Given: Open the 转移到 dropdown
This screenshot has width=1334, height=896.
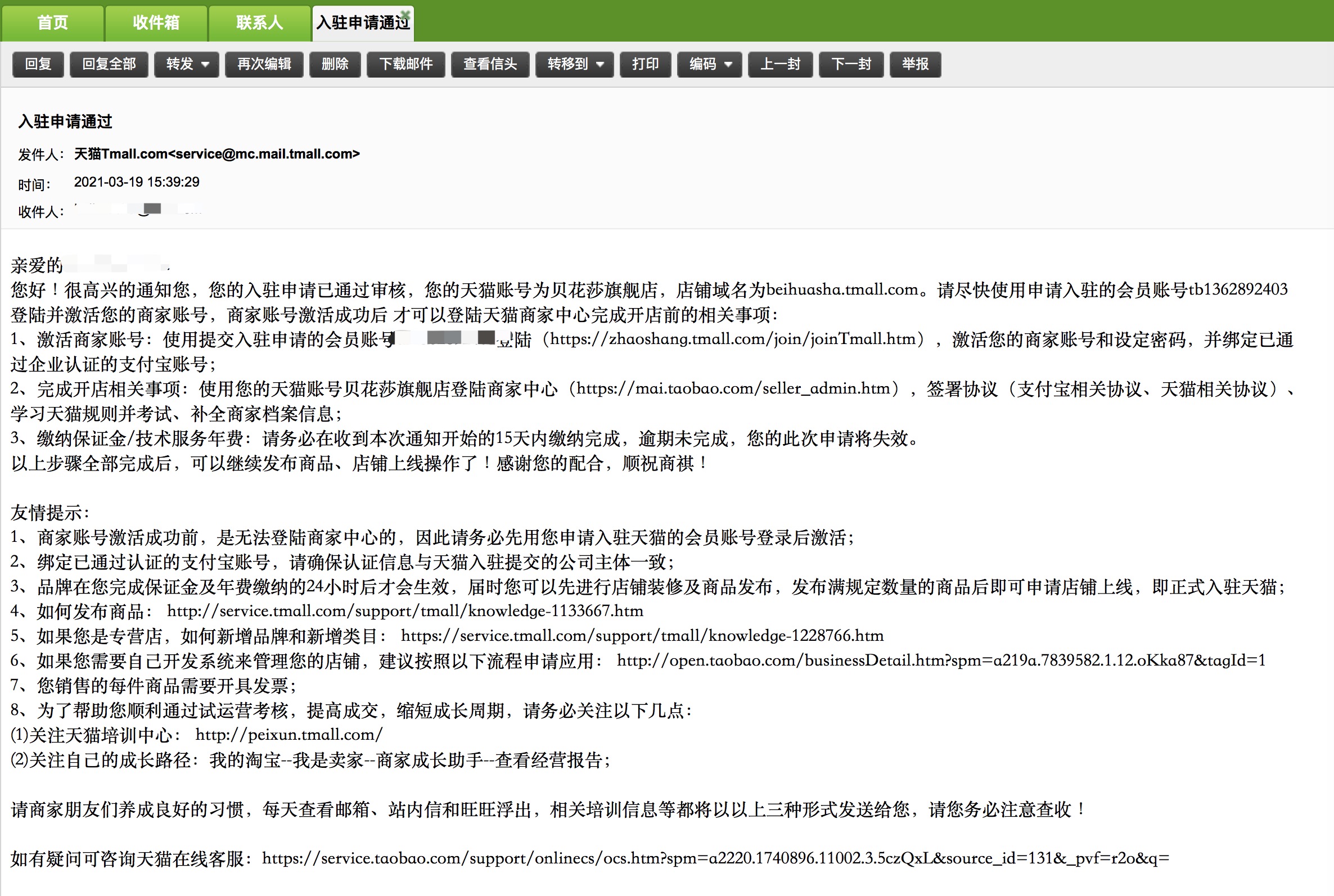Looking at the screenshot, I should click(x=574, y=64).
